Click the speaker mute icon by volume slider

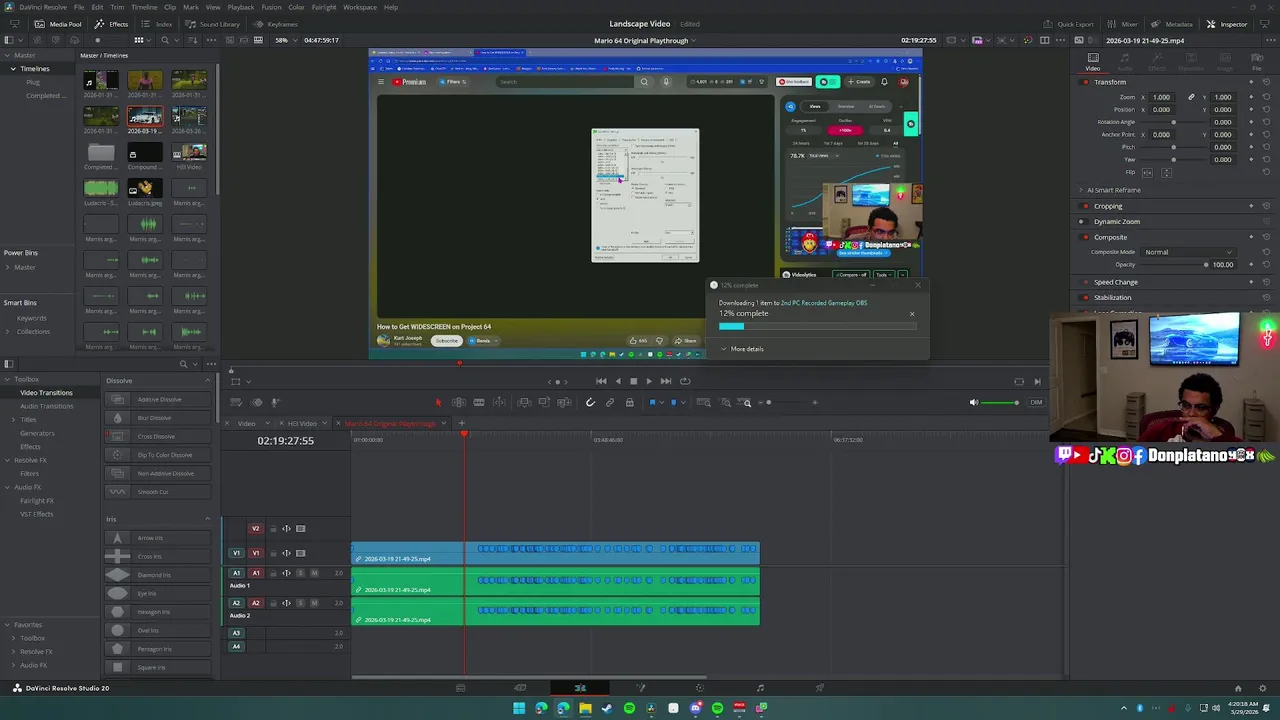(x=974, y=402)
